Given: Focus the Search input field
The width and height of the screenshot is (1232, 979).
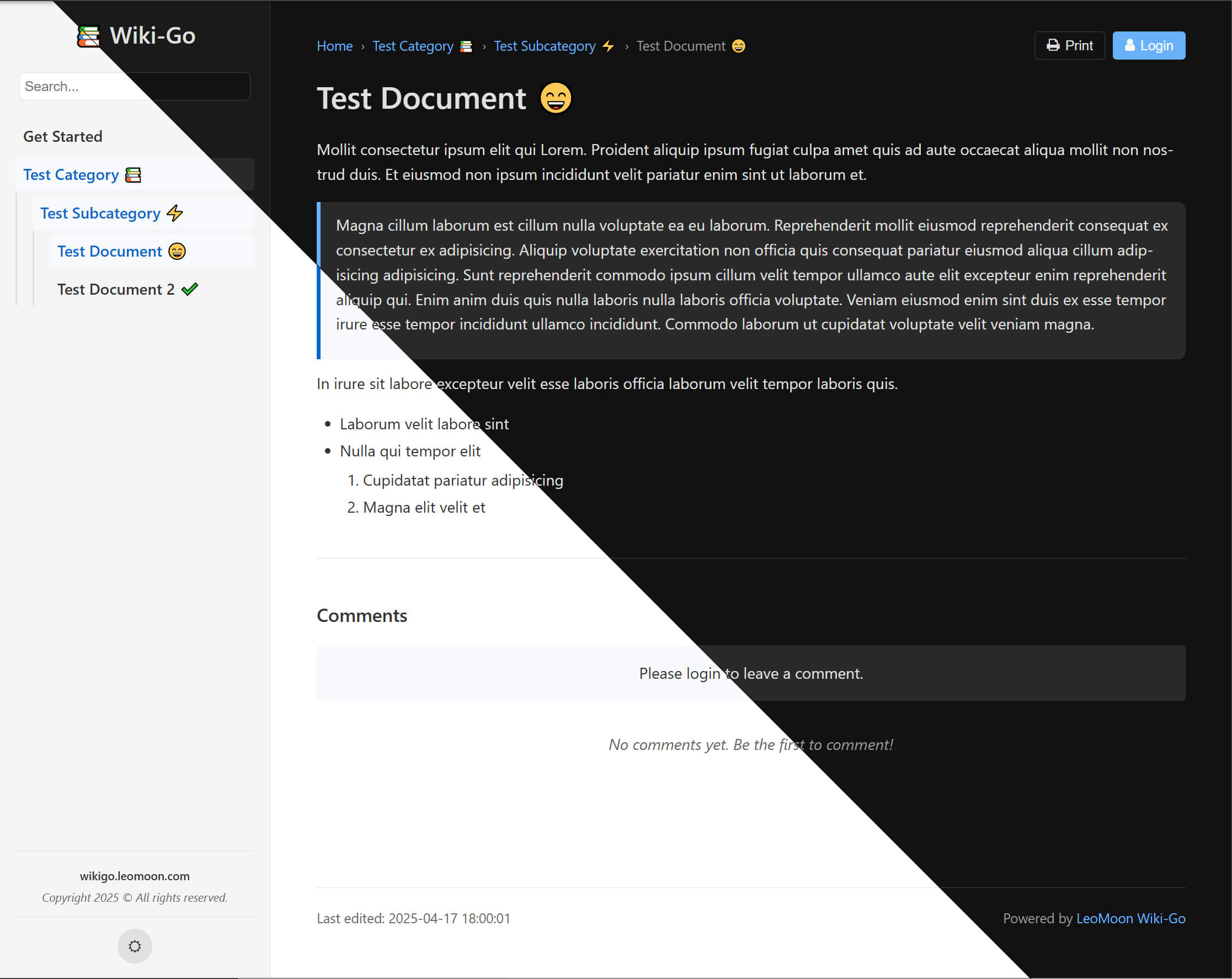Looking at the screenshot, I should pyautogui.click(x=134, y=86).
